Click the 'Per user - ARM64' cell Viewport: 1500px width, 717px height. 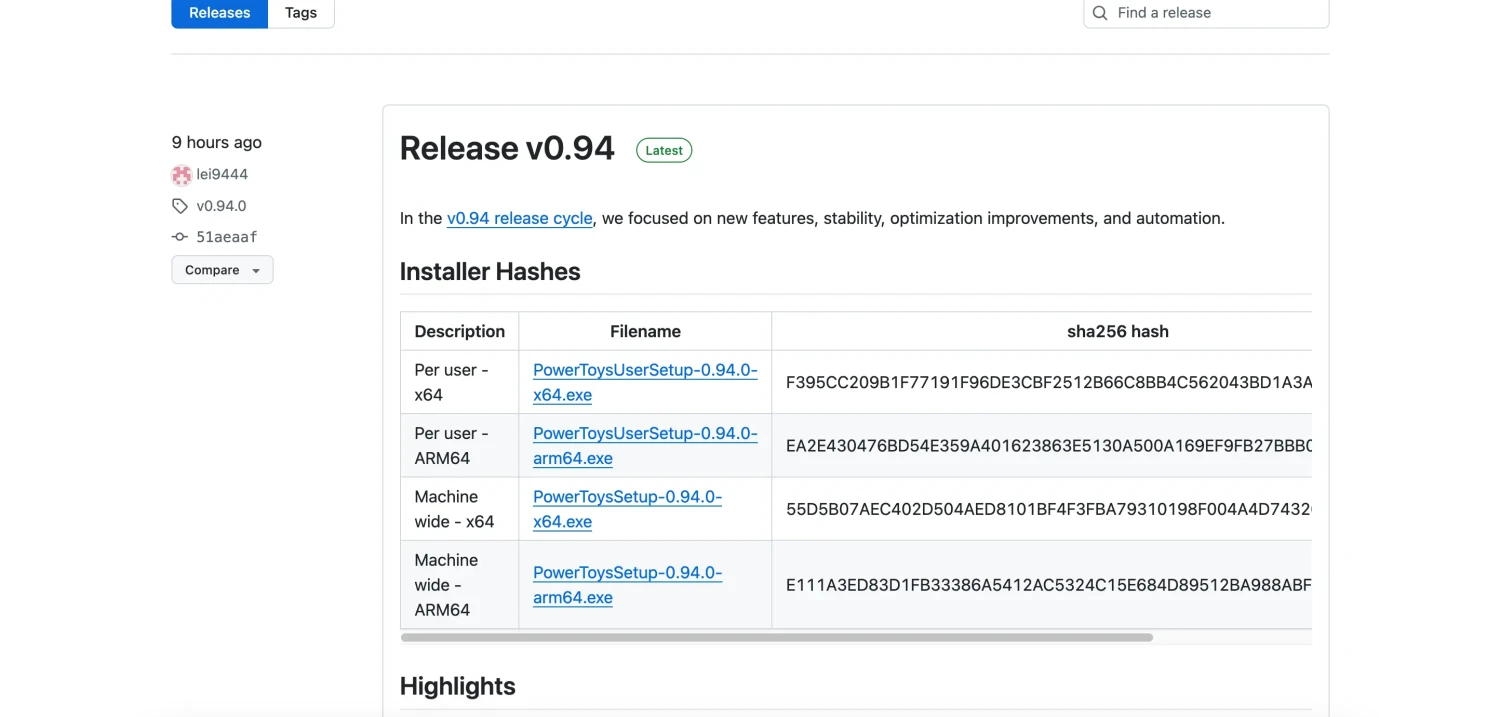pos(459,445)
